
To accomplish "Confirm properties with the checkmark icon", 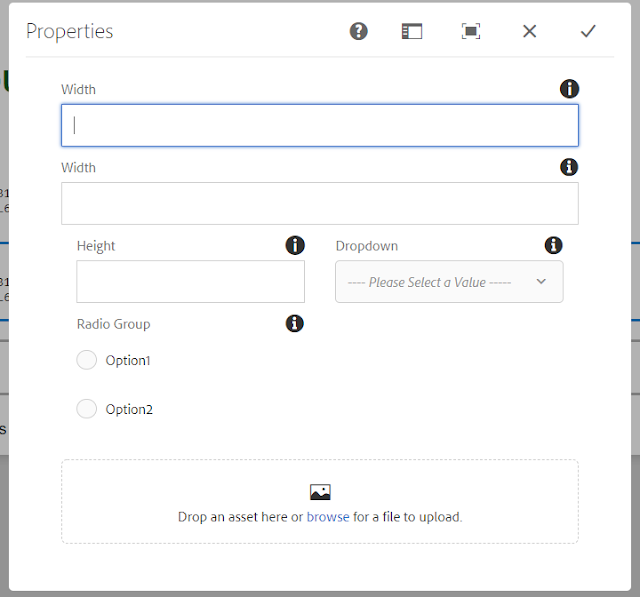I will pos(588,31).
